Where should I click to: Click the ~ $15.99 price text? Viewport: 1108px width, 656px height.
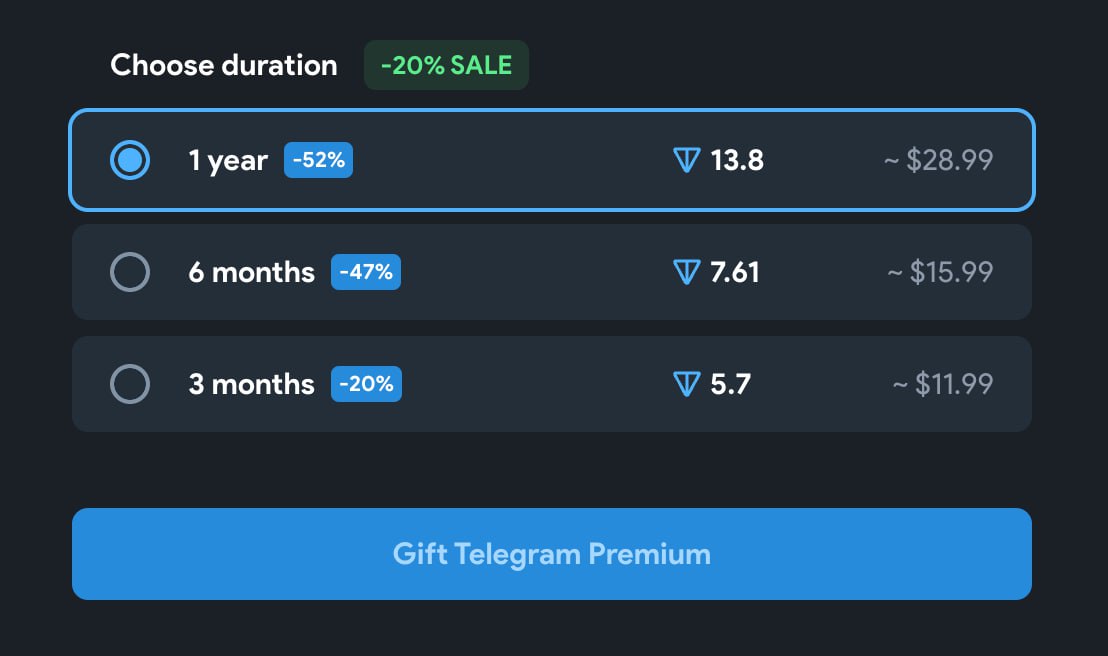pos(940,272)
